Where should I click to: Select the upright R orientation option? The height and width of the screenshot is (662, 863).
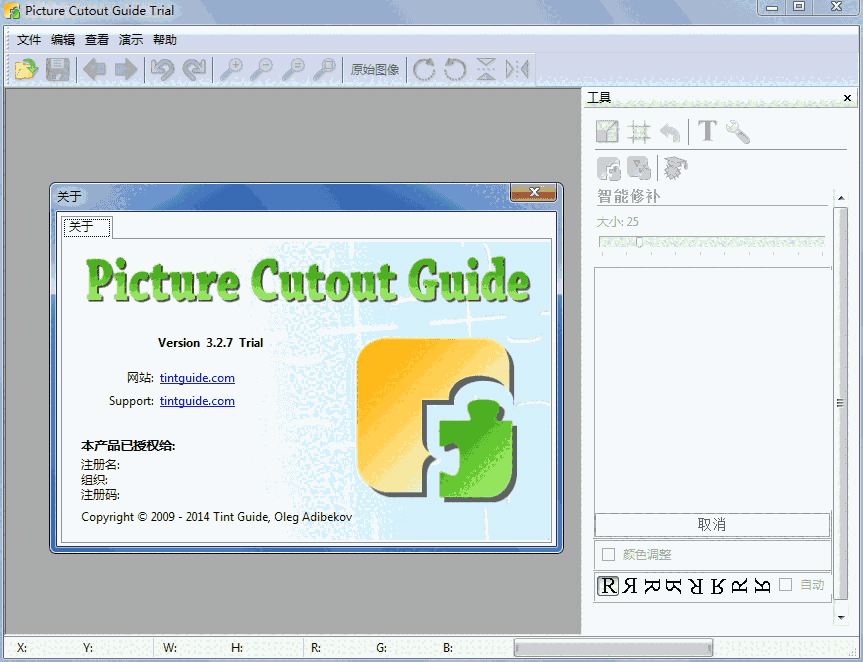[x=608, y=586]
